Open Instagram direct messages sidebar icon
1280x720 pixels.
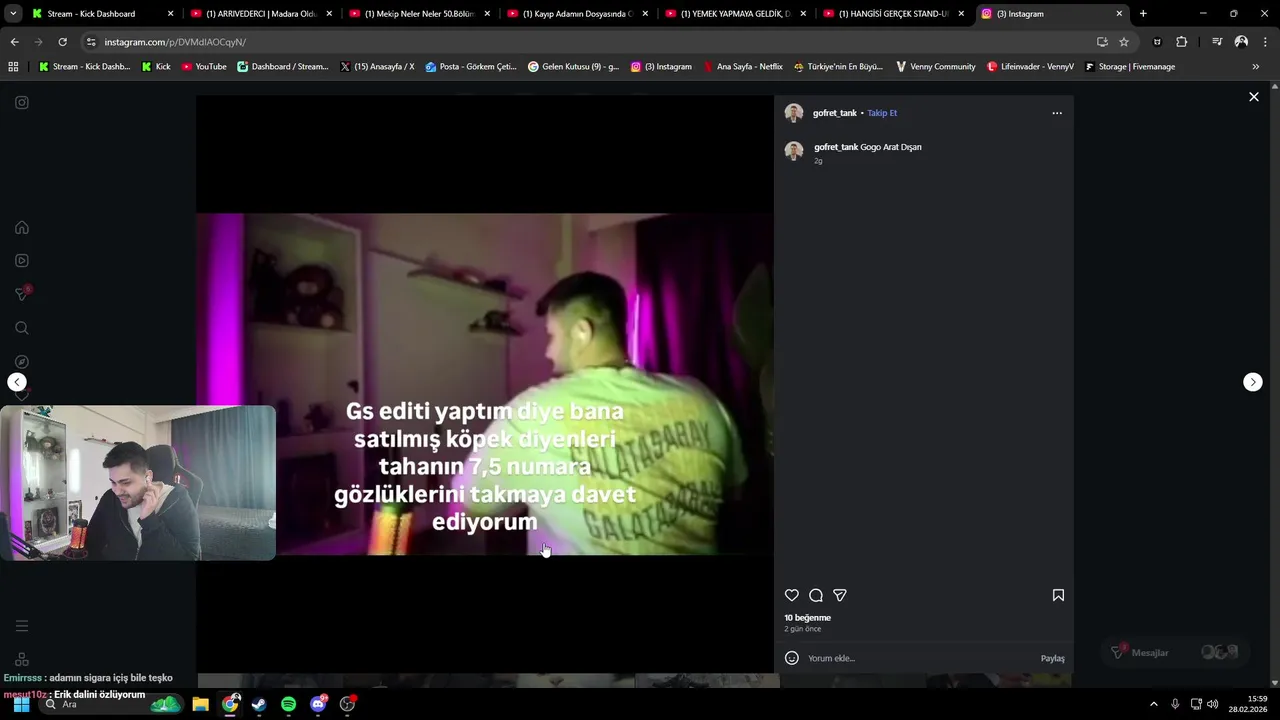coord(22,294)
